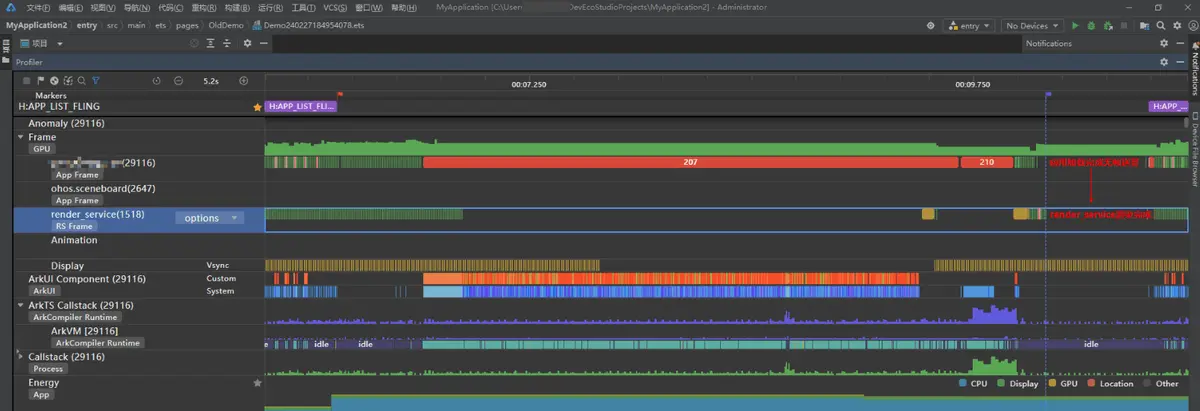This screenshot has height=411, width=1200.
Task: Open the VCS(S) menu
Action: point(335,7)
